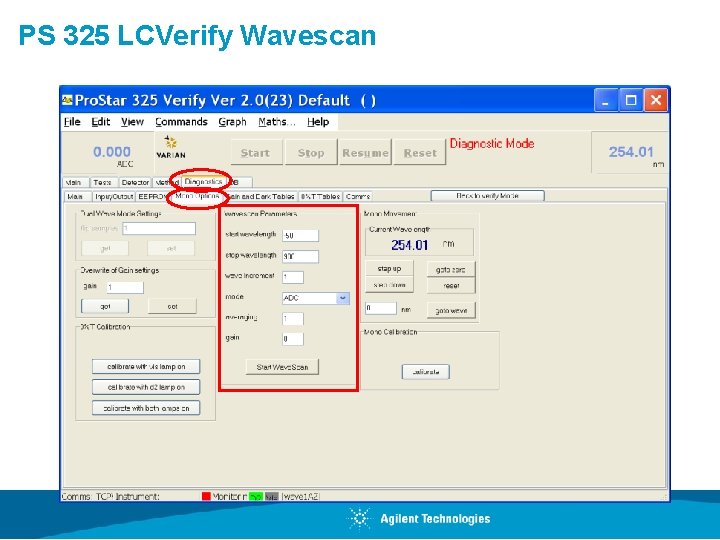The height and width of the screenshot is (540, 720).
Task: Click the Comms: TCPI Instrument status text
Action: [110, 496]
